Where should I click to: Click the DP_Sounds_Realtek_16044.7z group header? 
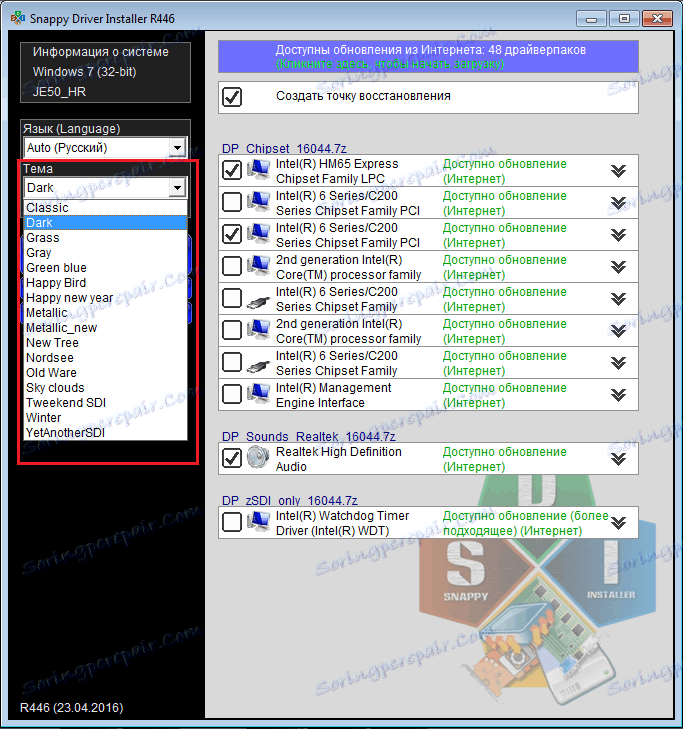[x=309, y=437]
